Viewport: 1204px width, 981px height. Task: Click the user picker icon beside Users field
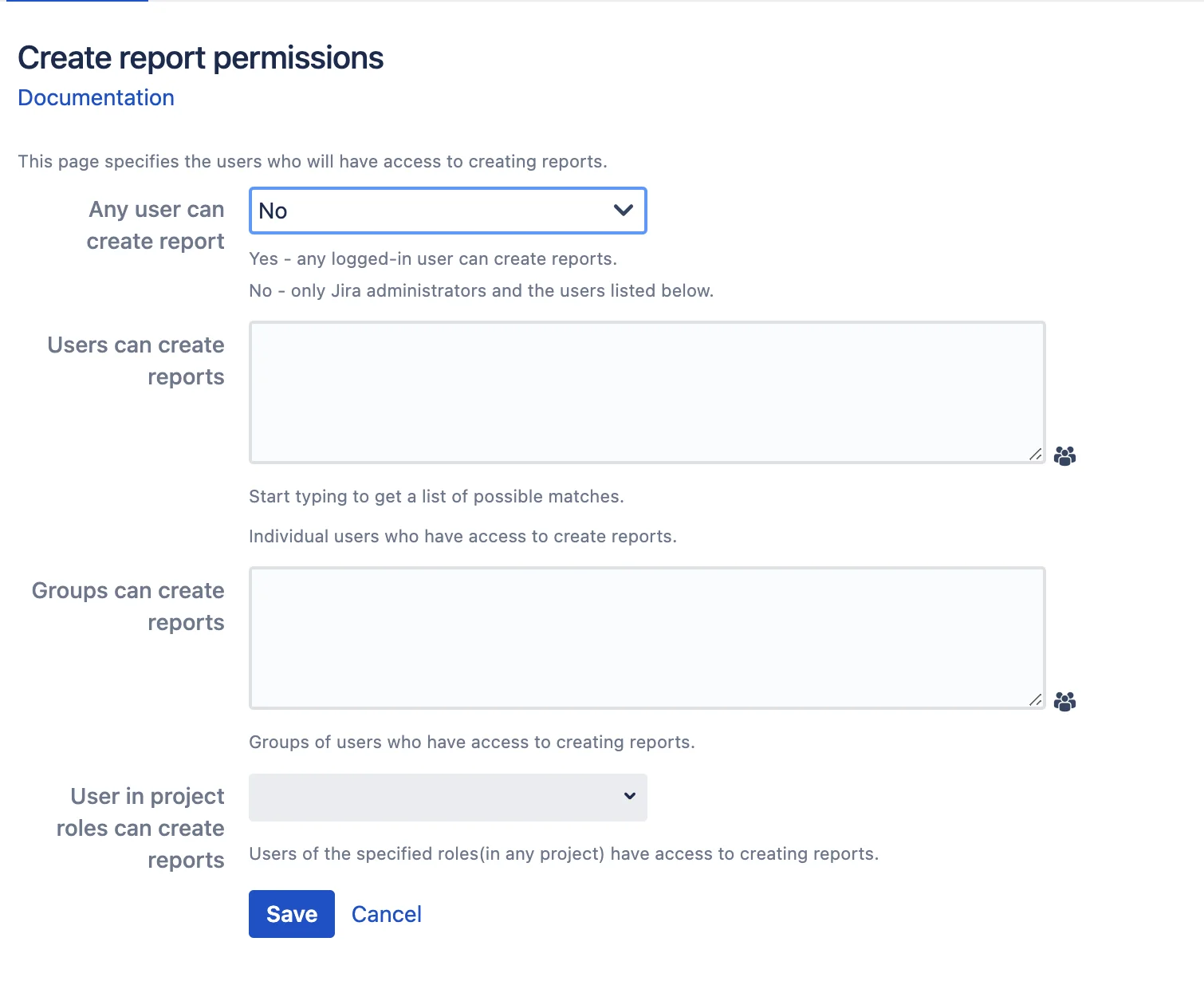coord(1064,455)
